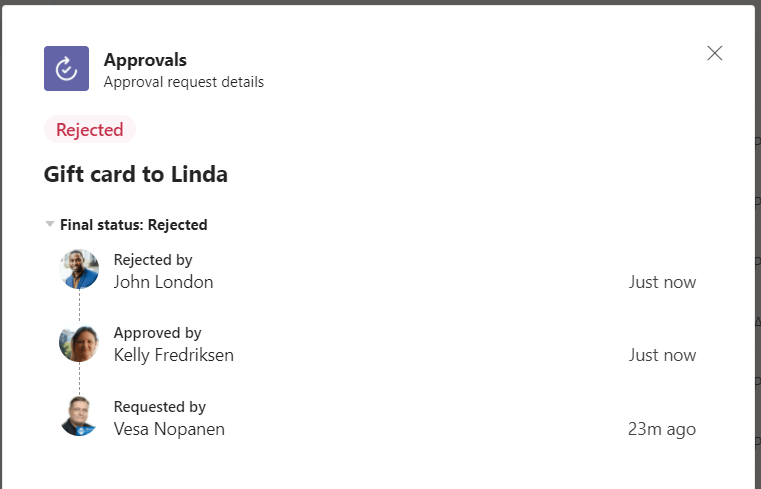Close the approval request details dialog
This screenshot has height=489, width=761.
pos(714,54)
